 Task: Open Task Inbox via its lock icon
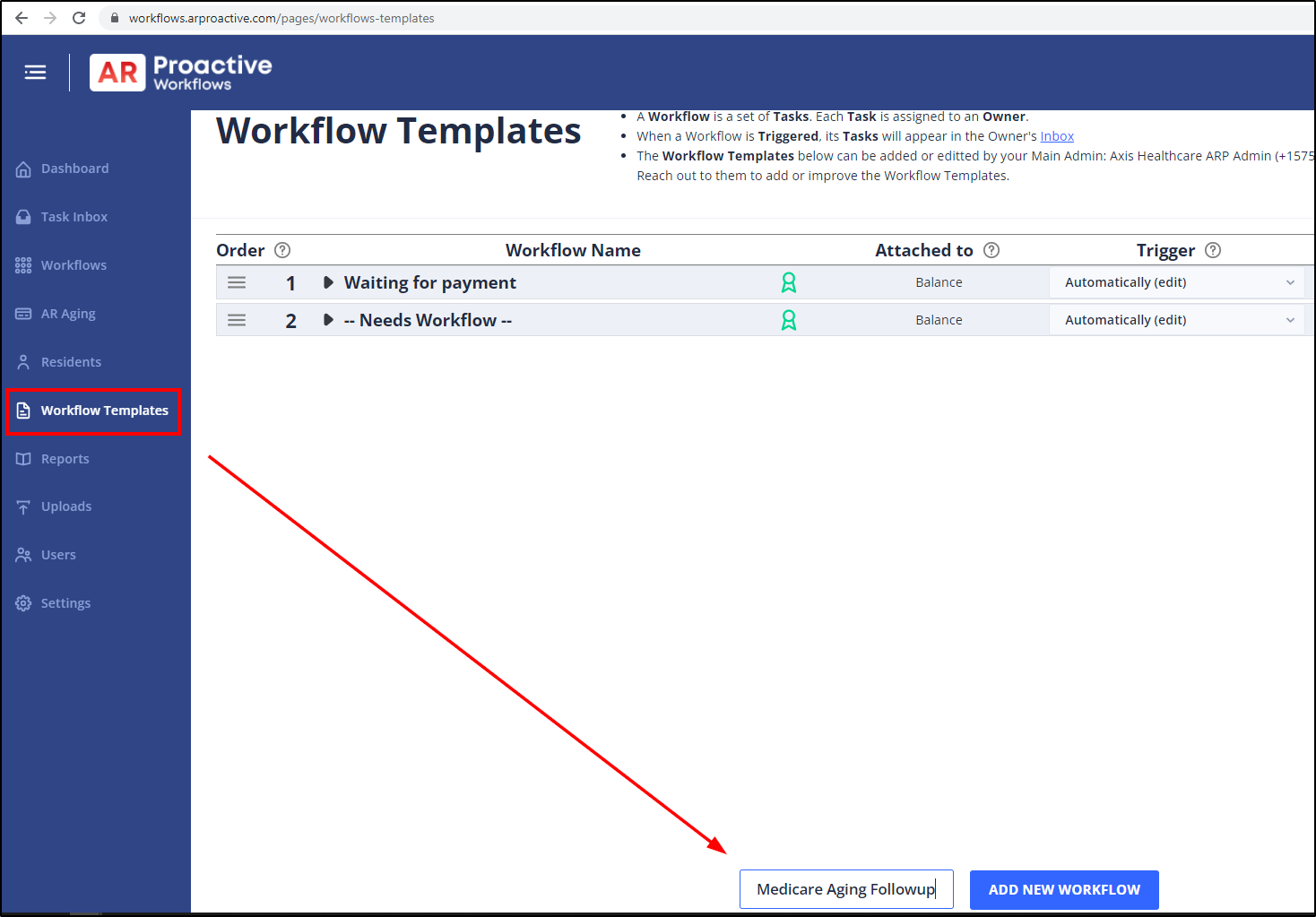[22, 216]
